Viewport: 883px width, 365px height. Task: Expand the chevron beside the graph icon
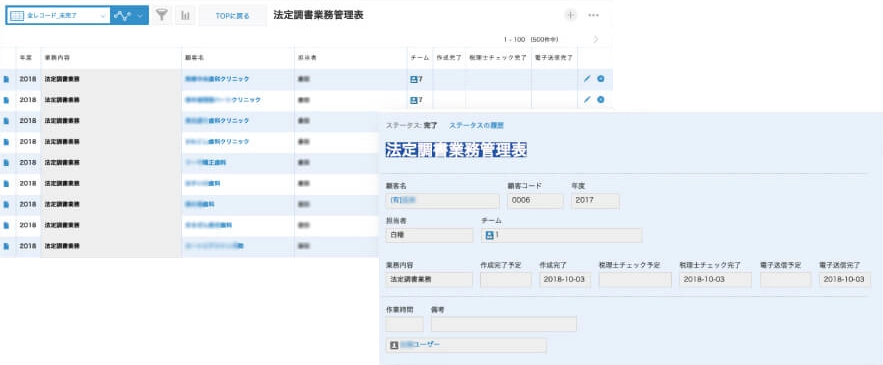click(141, 16)
